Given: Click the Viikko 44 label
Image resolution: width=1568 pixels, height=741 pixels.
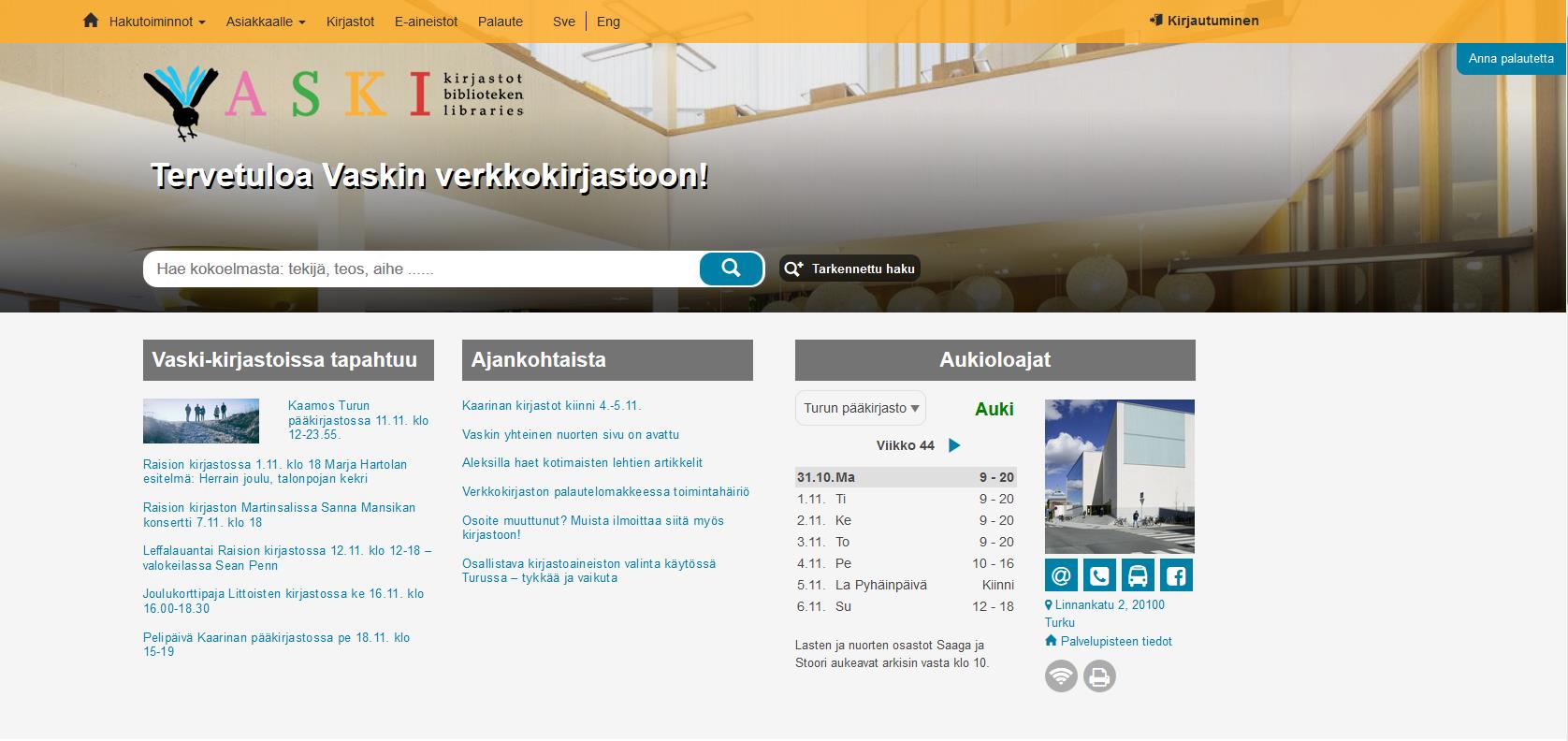Looking at the screenshot, I should [906, 445].
